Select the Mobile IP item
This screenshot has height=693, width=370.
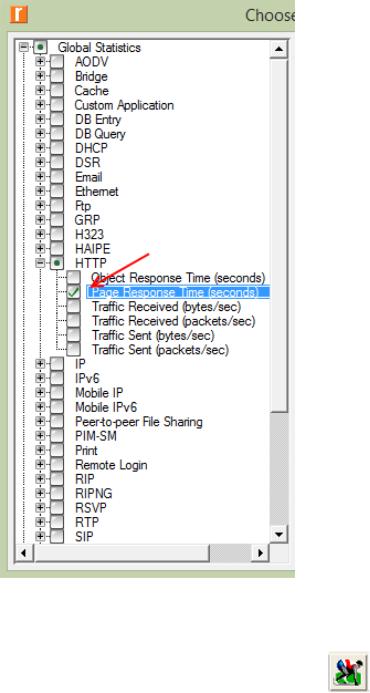(99, 392)
